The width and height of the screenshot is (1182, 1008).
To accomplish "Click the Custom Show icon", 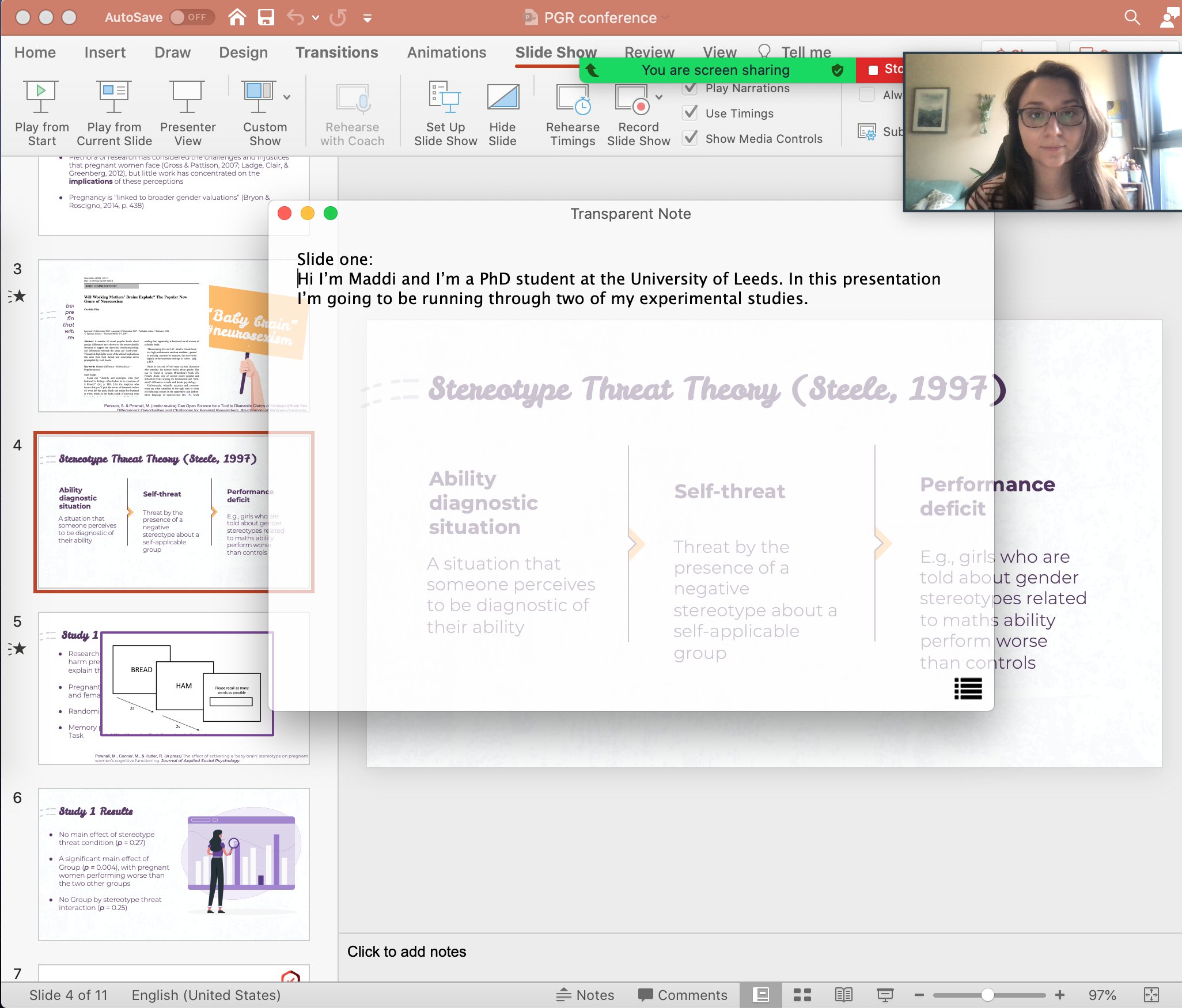I will click(258, 97).
